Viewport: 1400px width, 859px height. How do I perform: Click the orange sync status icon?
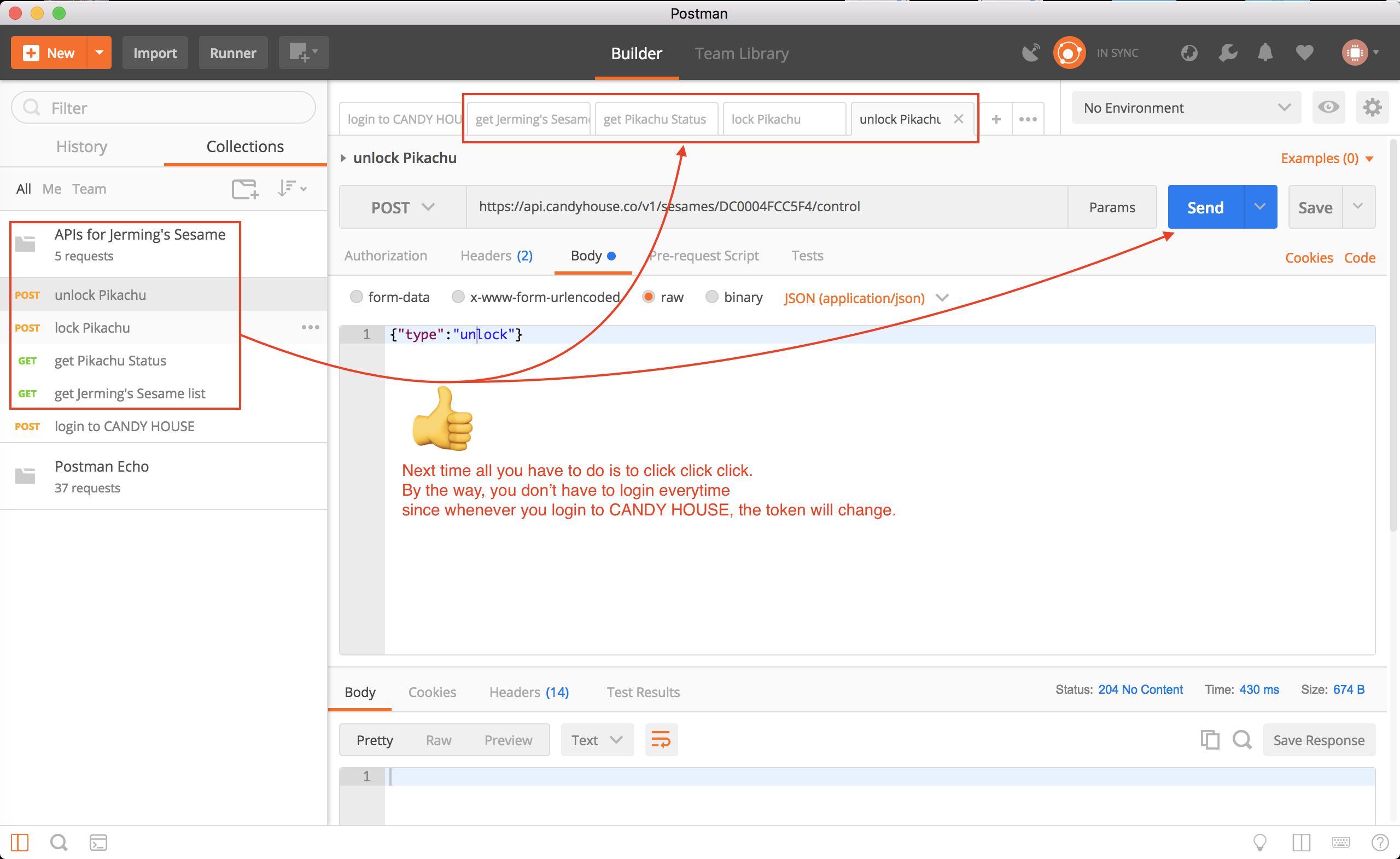pyautogui.click(x=1069, y=53)
